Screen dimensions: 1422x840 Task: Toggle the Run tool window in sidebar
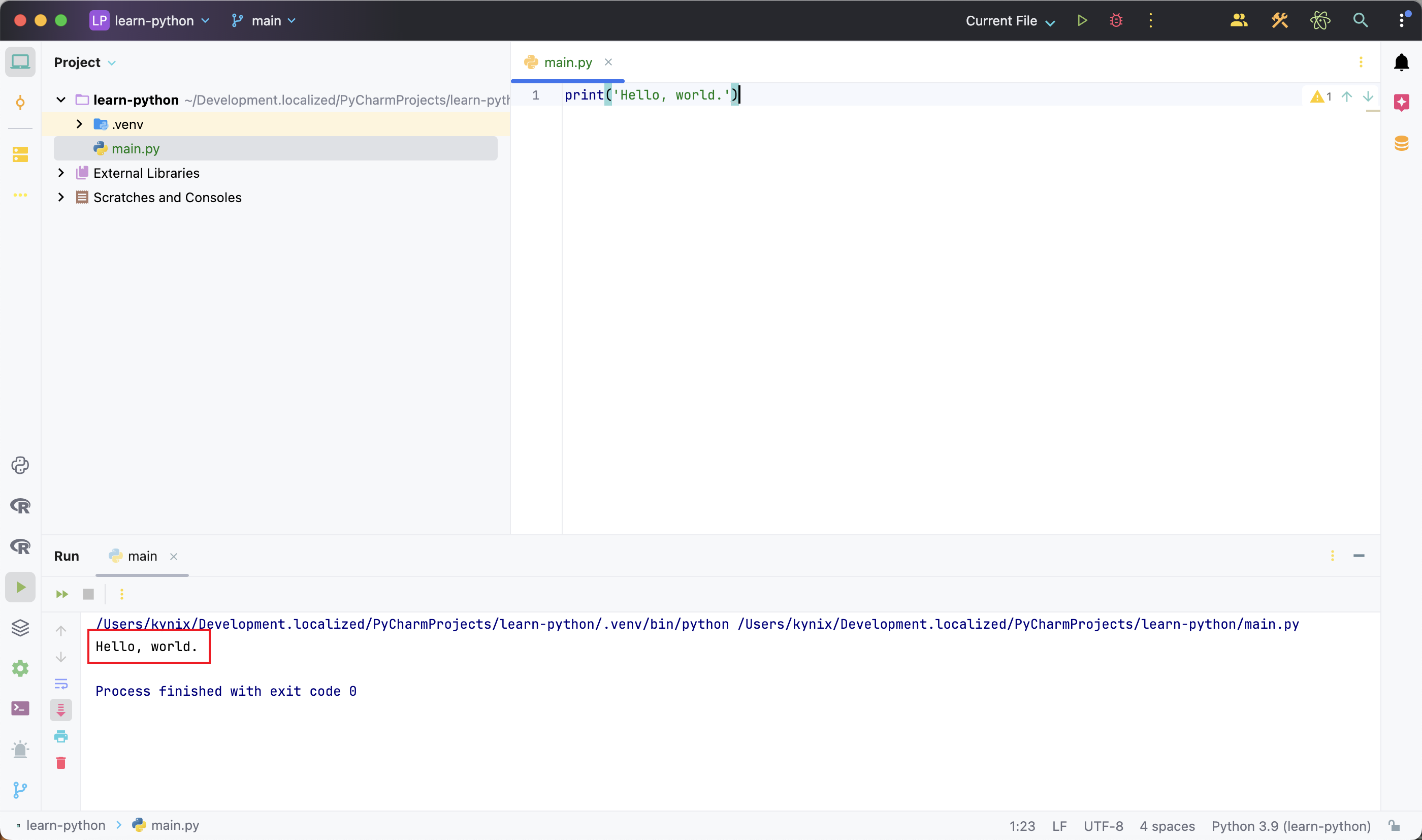[x=20, y=587]
